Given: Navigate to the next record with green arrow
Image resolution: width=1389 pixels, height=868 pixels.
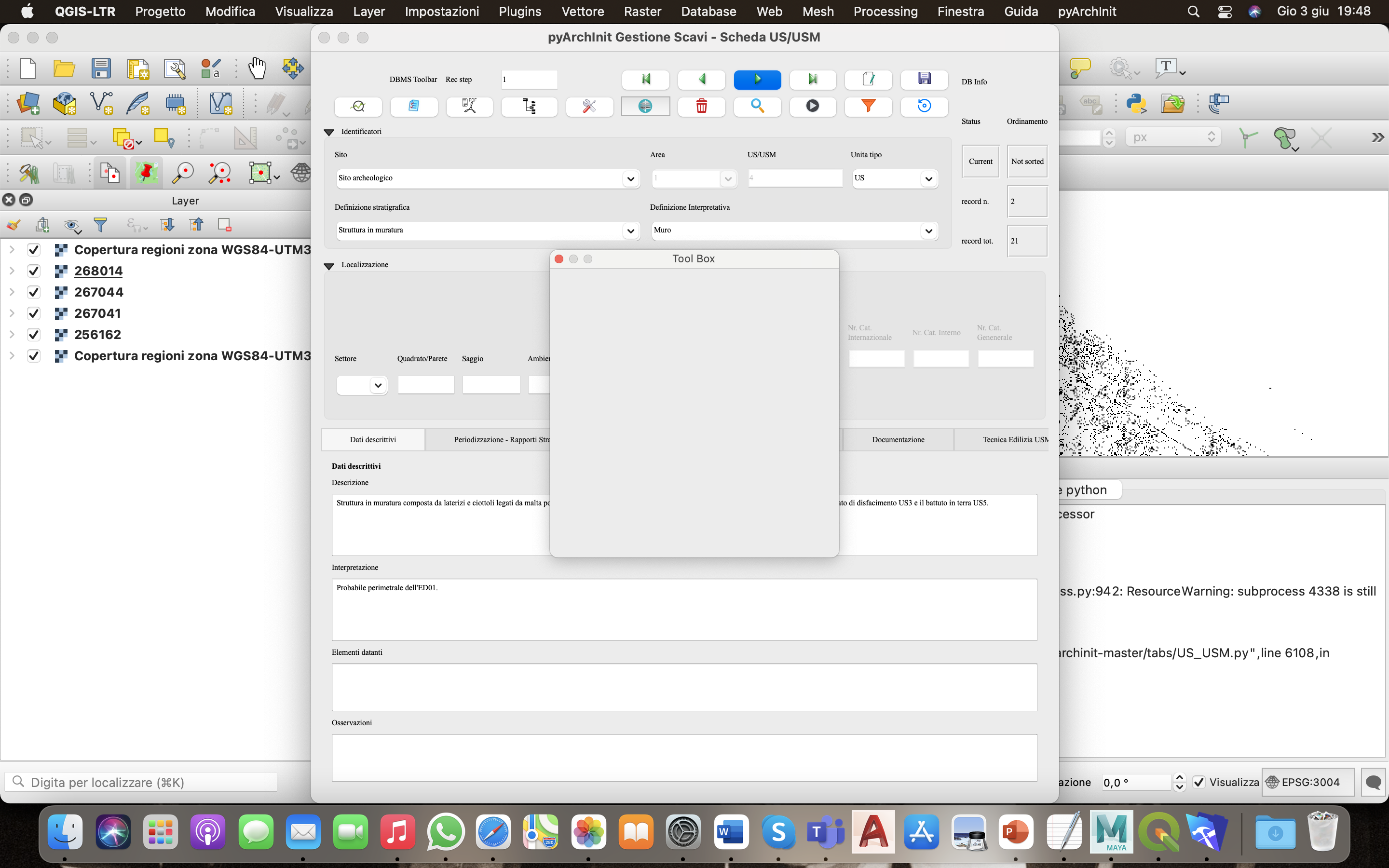Looking at the screenshot, I should click(x=757, y=80).
